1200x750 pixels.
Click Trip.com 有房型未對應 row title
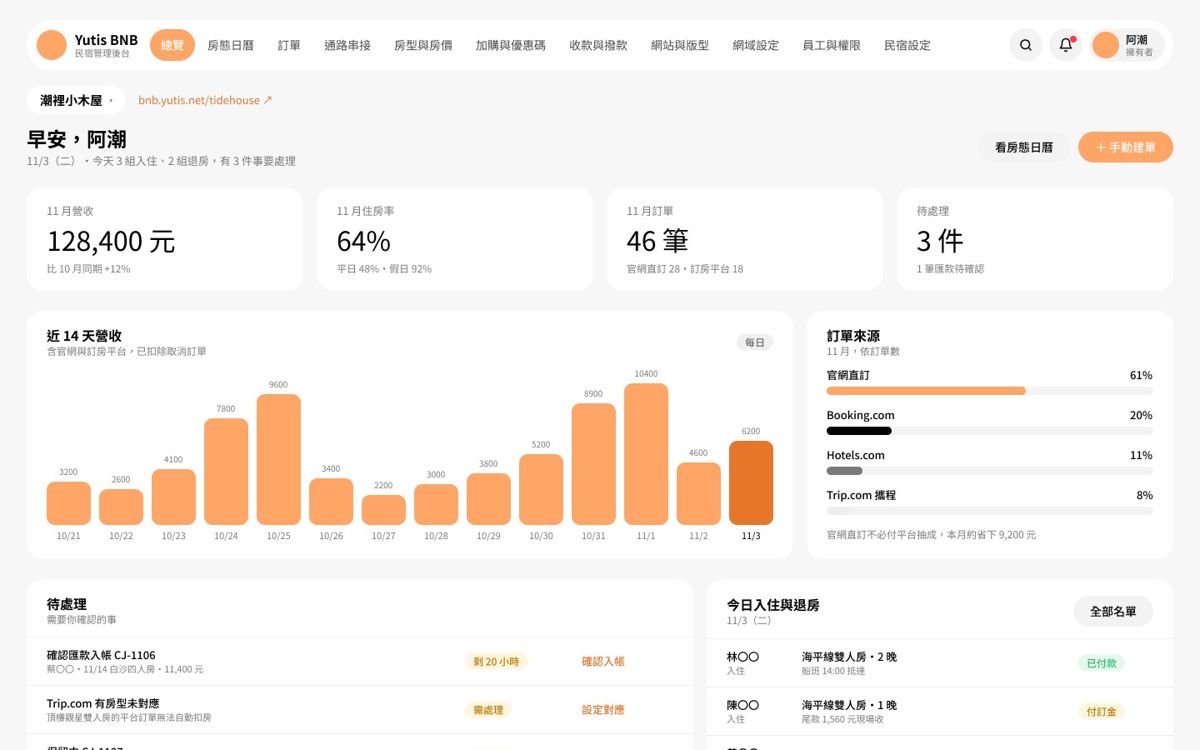(x=103, y=703)
